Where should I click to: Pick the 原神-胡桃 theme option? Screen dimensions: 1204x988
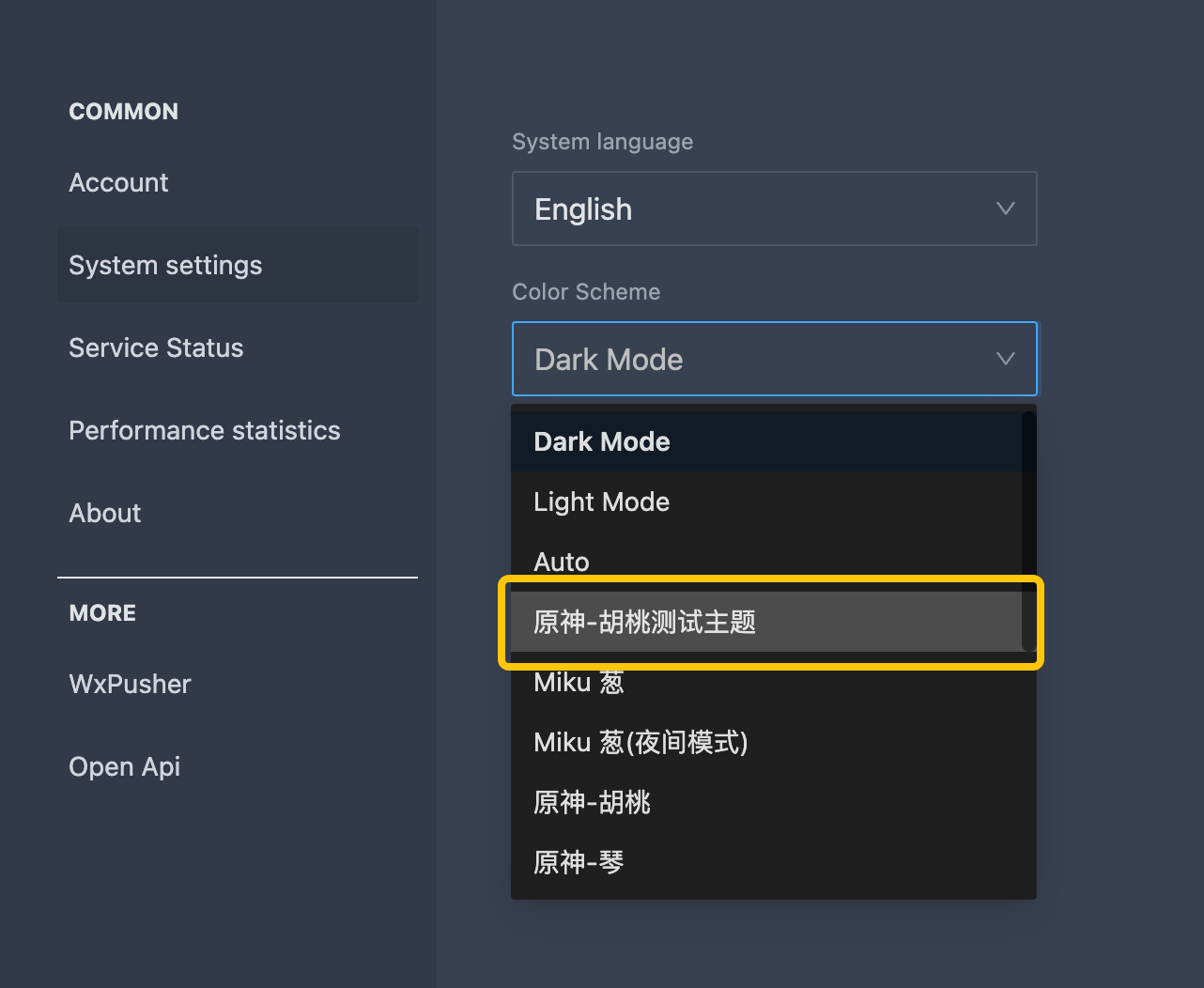pyautogui.click(x=592, y=802)
